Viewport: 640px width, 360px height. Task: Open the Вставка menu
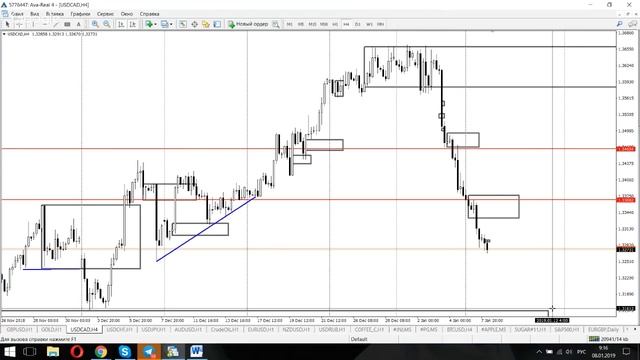55,14
